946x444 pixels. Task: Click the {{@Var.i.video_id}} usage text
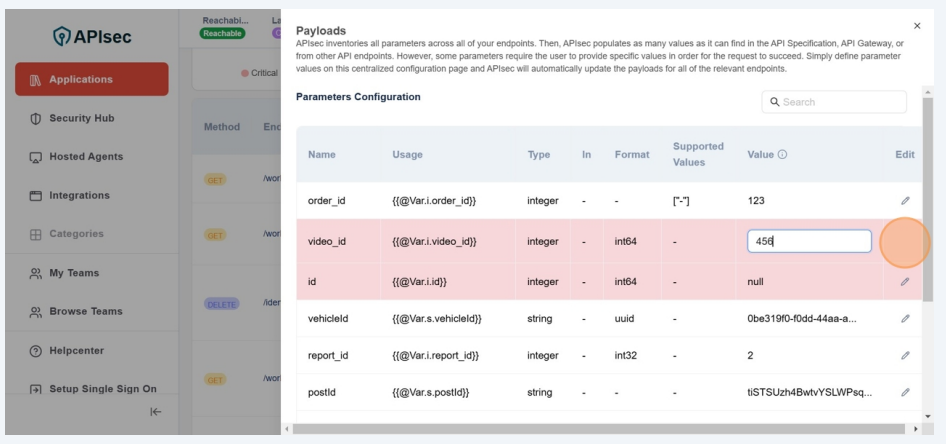coord(434,241)
